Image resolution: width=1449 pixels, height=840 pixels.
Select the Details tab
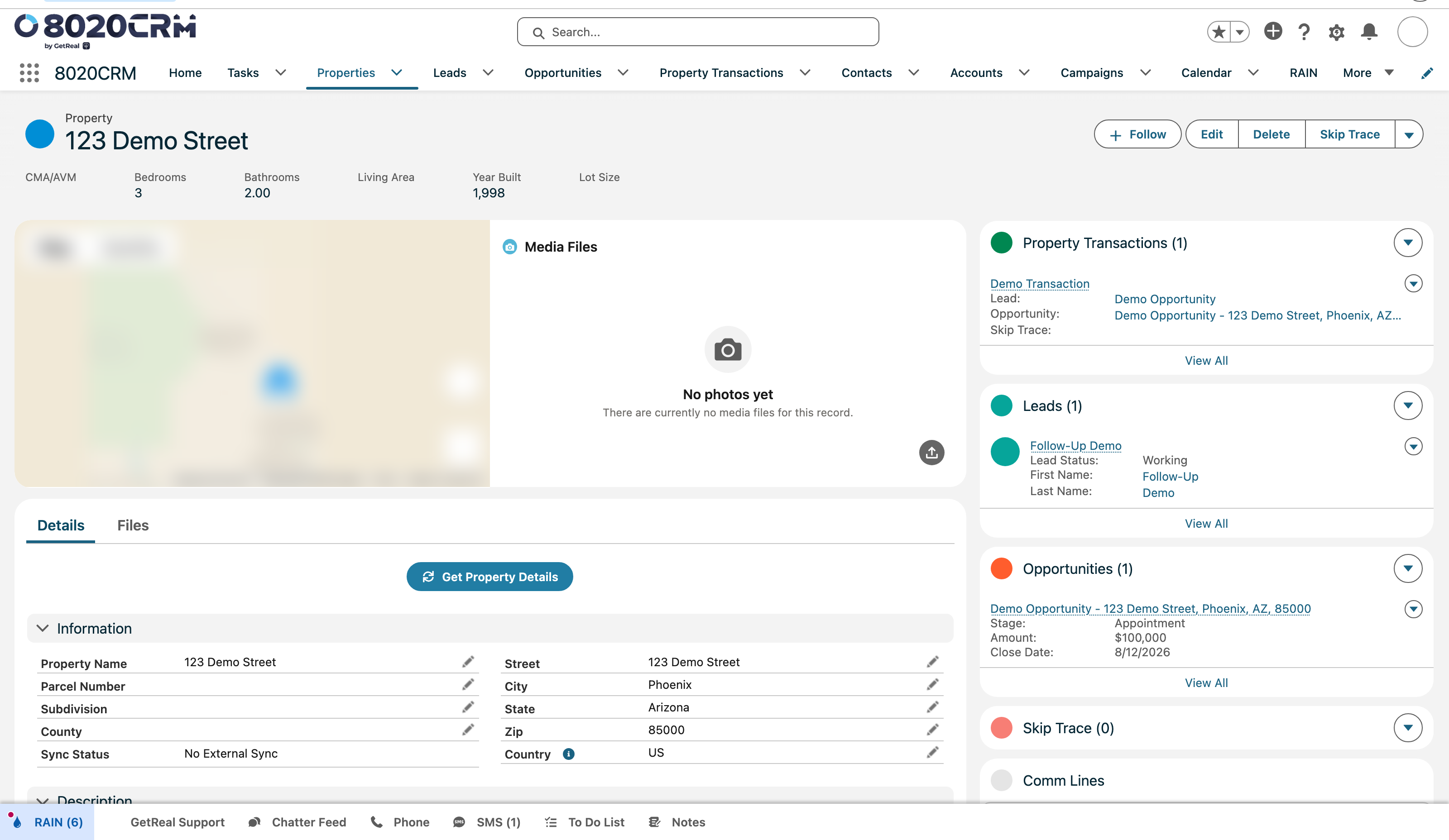60,525
